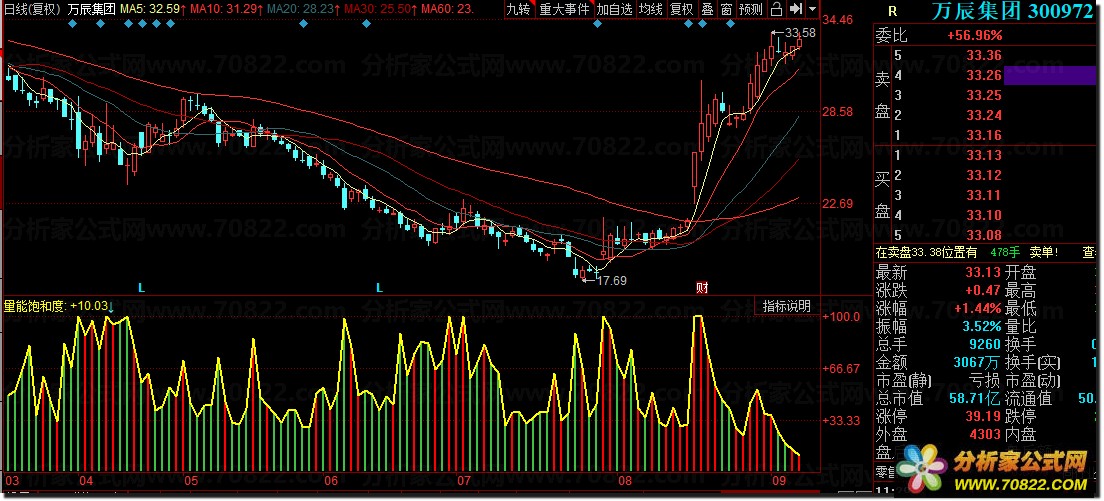Click the 卖单! alert text

tap(1044, 252)
